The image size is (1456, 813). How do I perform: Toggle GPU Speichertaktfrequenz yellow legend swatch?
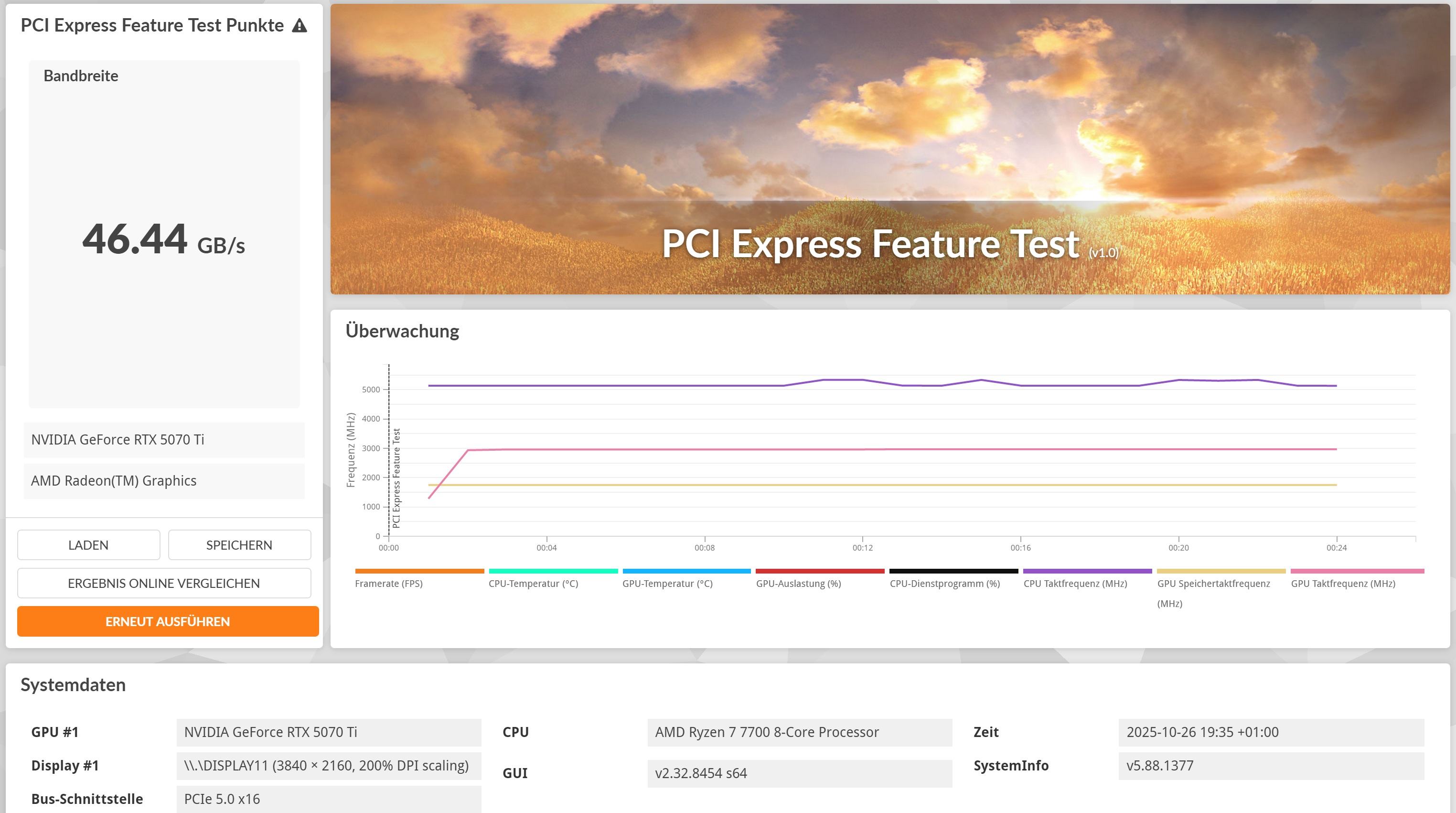coord(1221,572)
